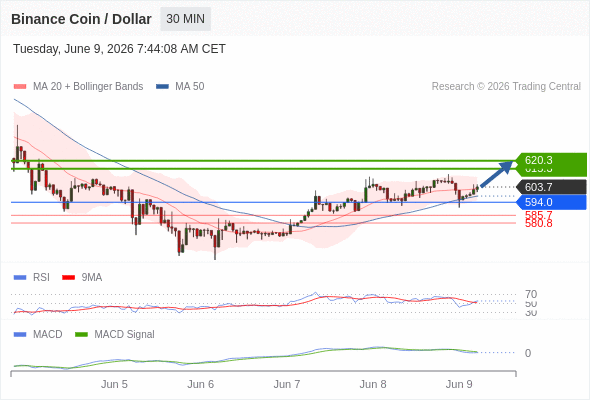Click the MACD Signal legend label
The width and height of the screenshot is (590, 400).
pyautogui.click(x=125, y=335)
